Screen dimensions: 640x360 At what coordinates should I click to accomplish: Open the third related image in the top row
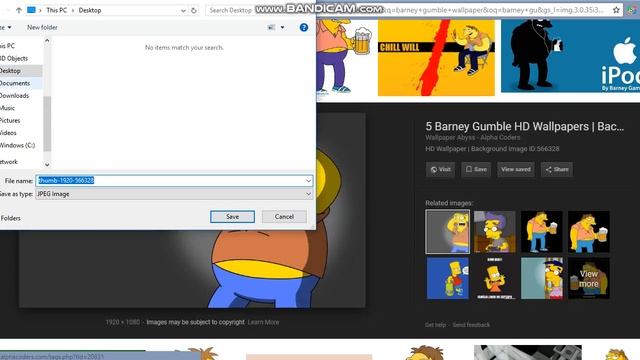542,232
